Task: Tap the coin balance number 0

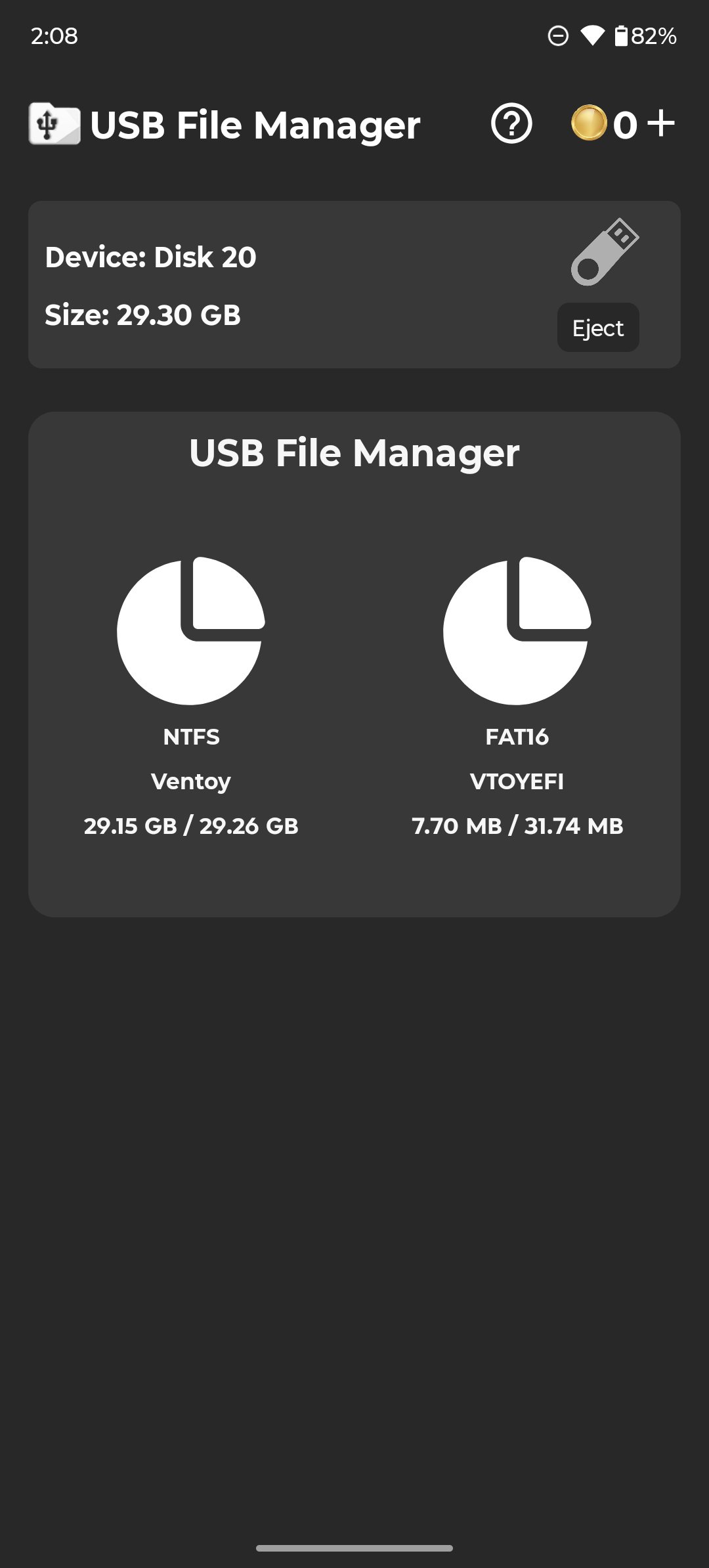Action: click(625, 125)
